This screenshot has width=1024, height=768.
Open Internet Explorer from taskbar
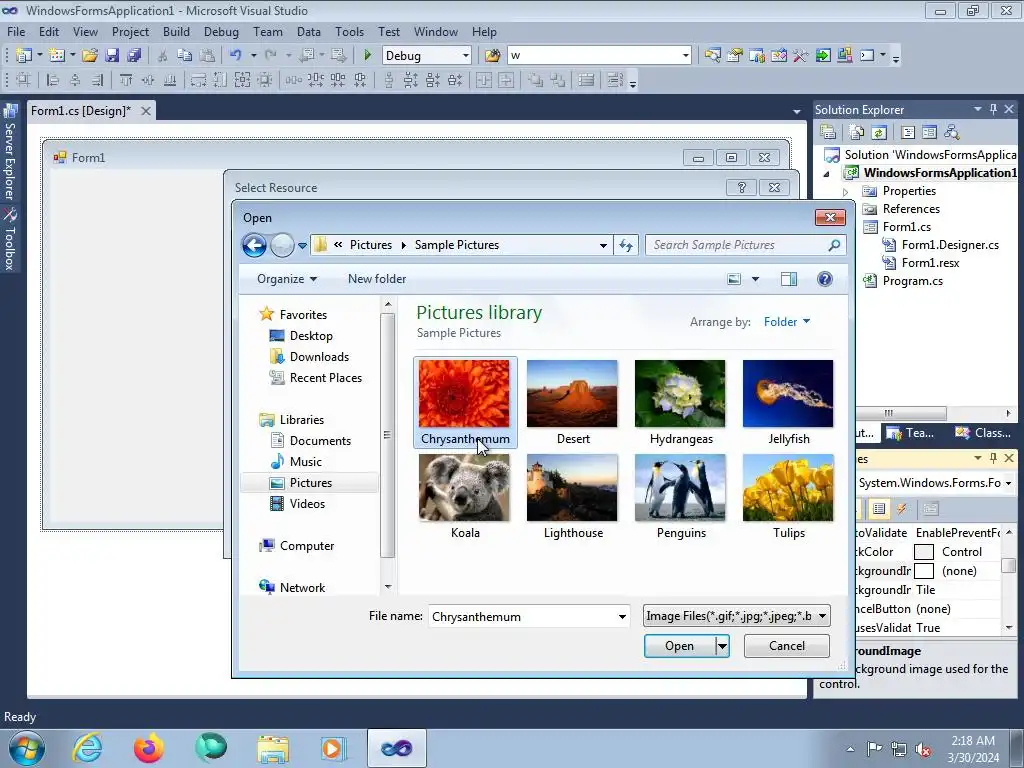pos(88,748)
